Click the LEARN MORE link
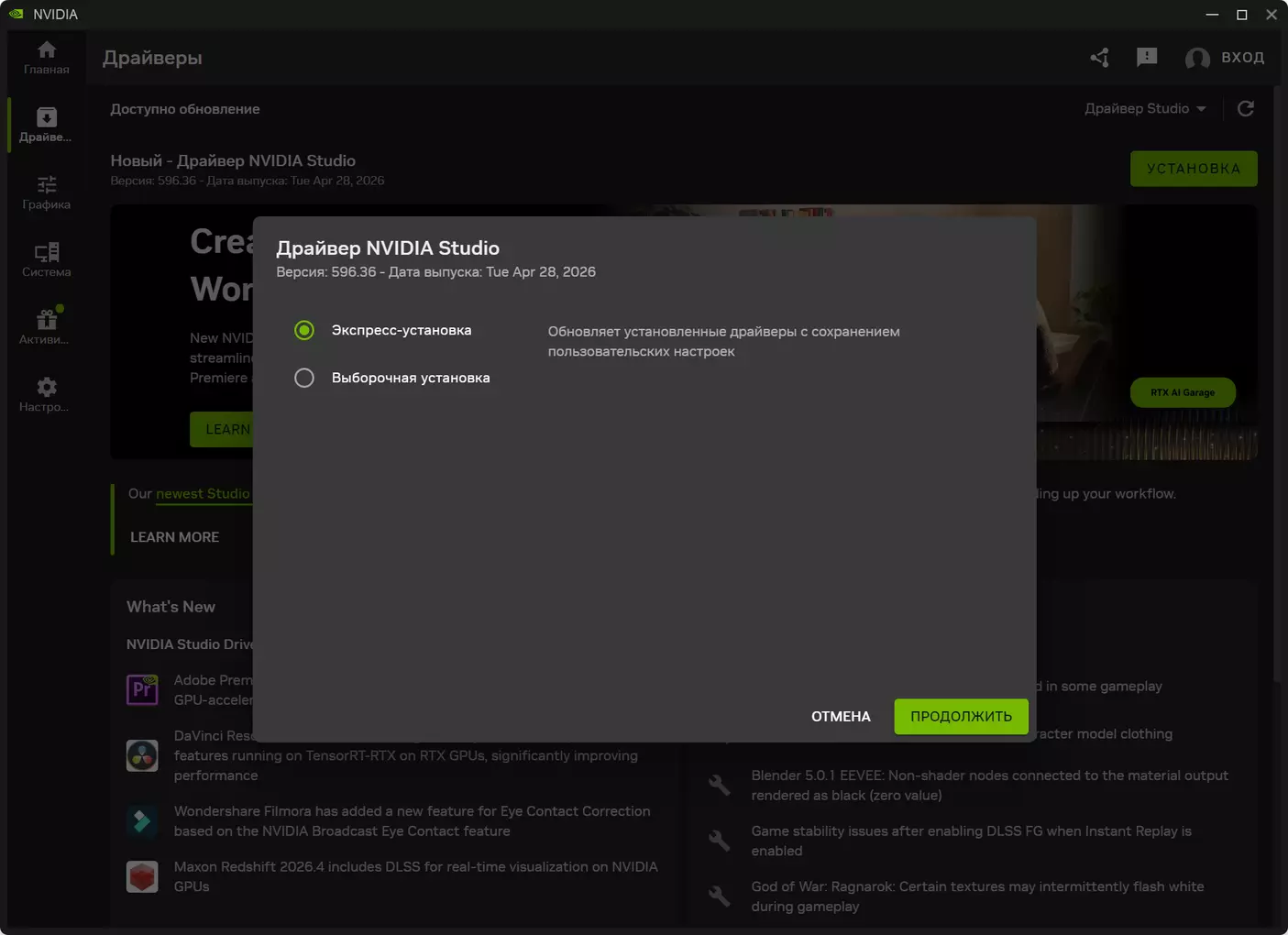This screenshot has height=935, width=1288. [174, 537]
